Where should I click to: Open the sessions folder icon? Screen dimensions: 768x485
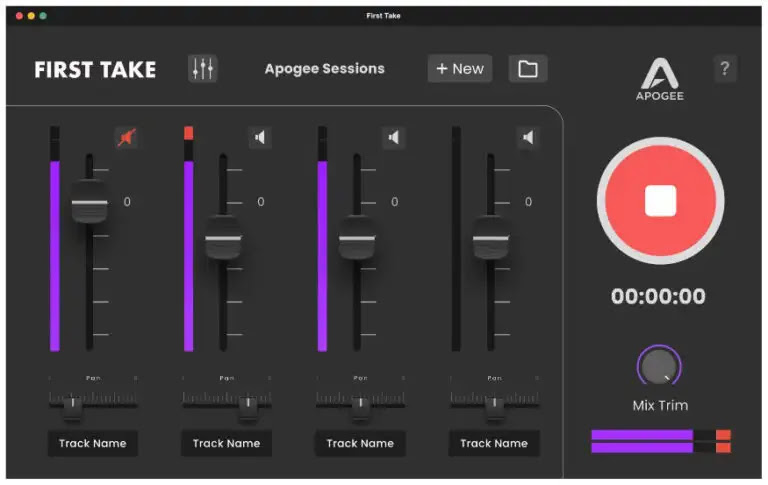click(528, 69)
